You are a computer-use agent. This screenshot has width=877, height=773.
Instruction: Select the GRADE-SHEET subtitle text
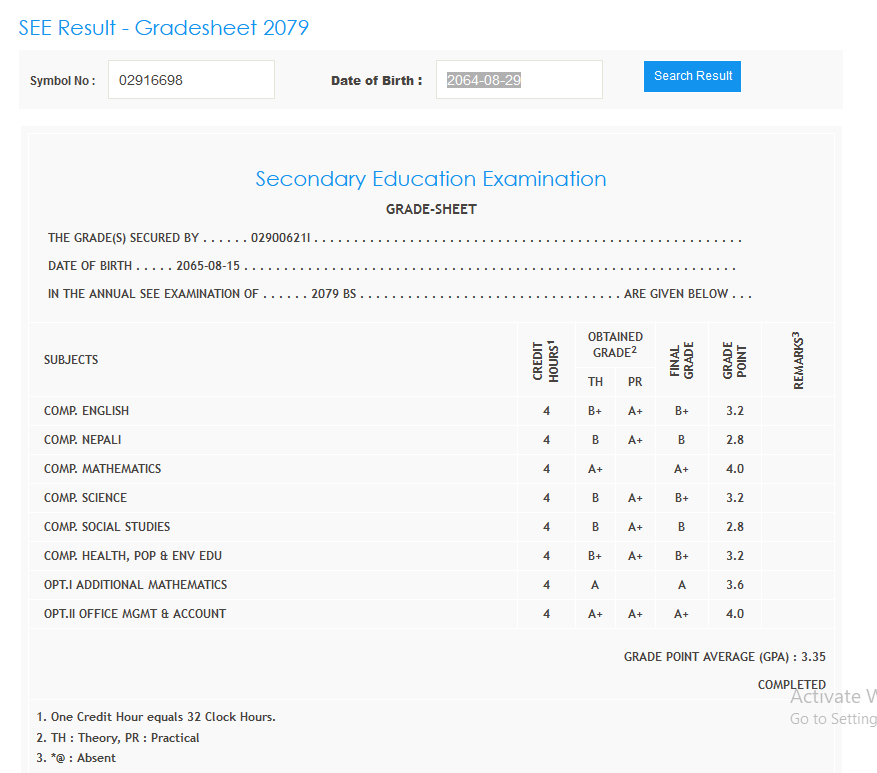(431, 210)
